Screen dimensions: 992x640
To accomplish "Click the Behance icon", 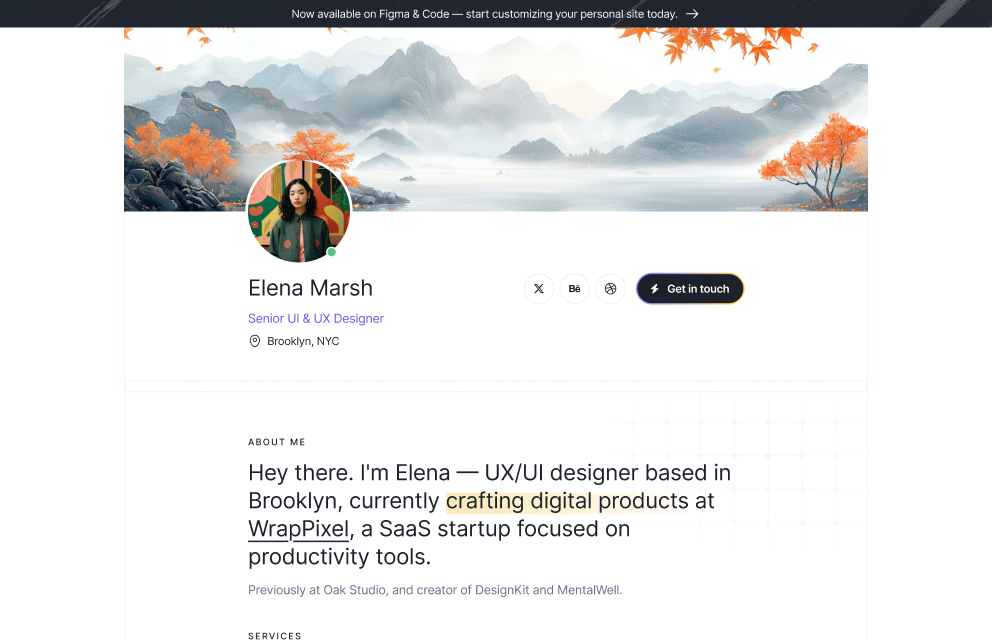I will (574, 288).
